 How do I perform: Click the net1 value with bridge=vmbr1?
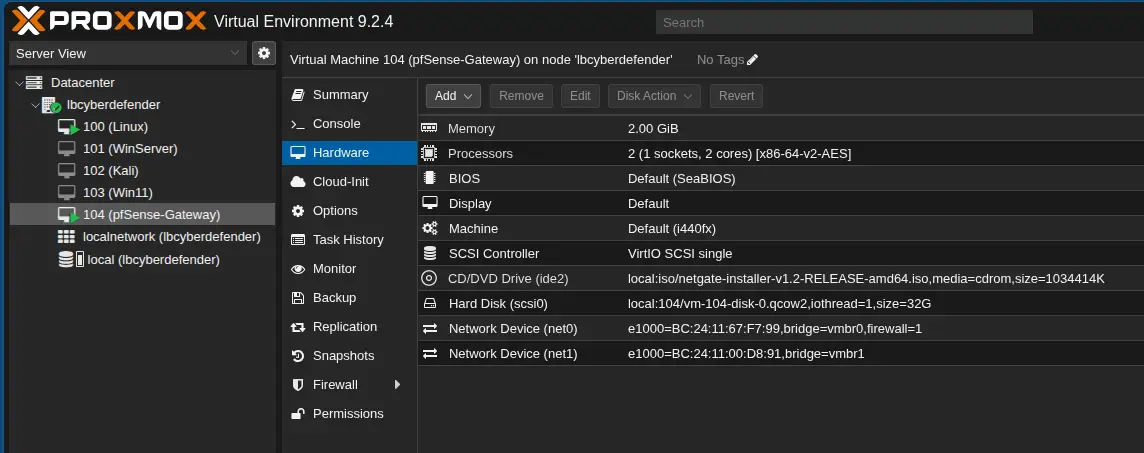pos(746,354)
